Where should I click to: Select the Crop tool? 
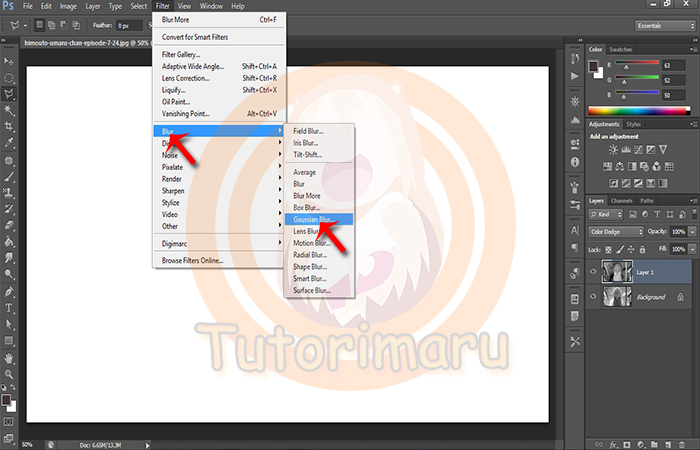pos(8,126)
